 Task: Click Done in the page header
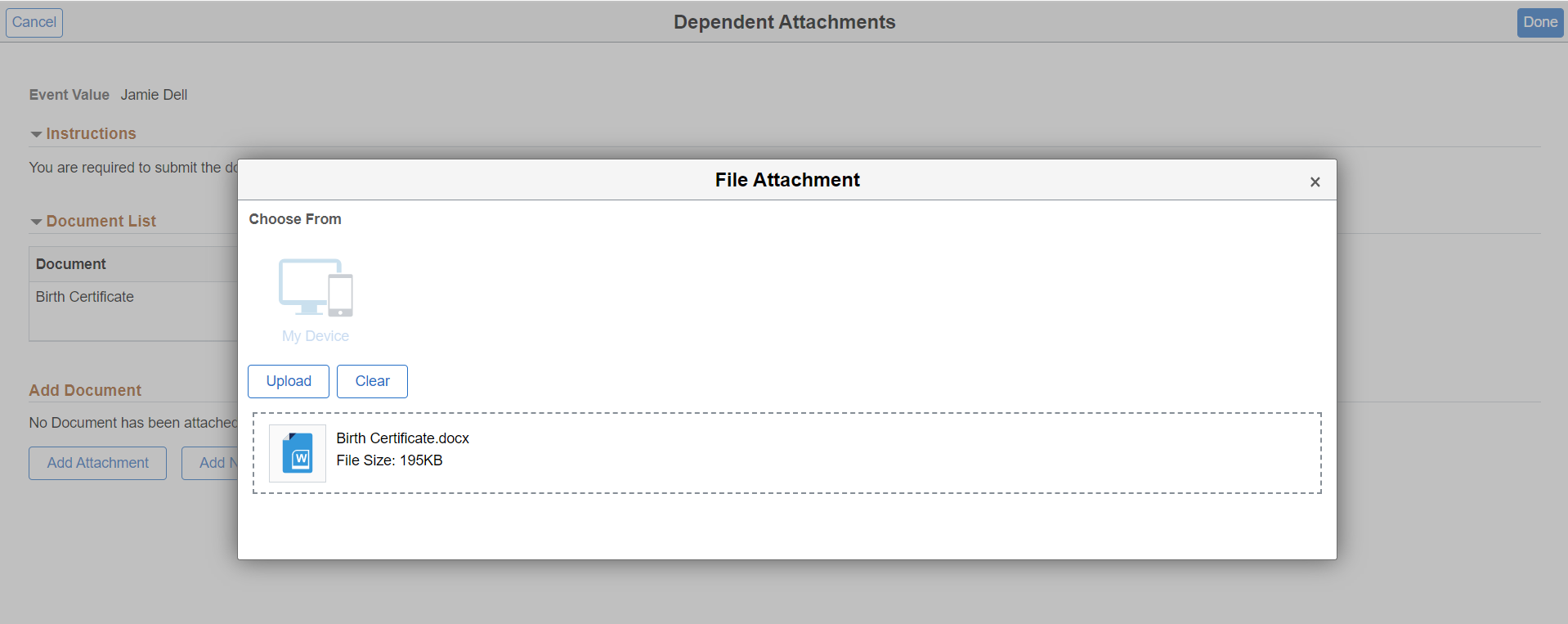[1539, 22]
